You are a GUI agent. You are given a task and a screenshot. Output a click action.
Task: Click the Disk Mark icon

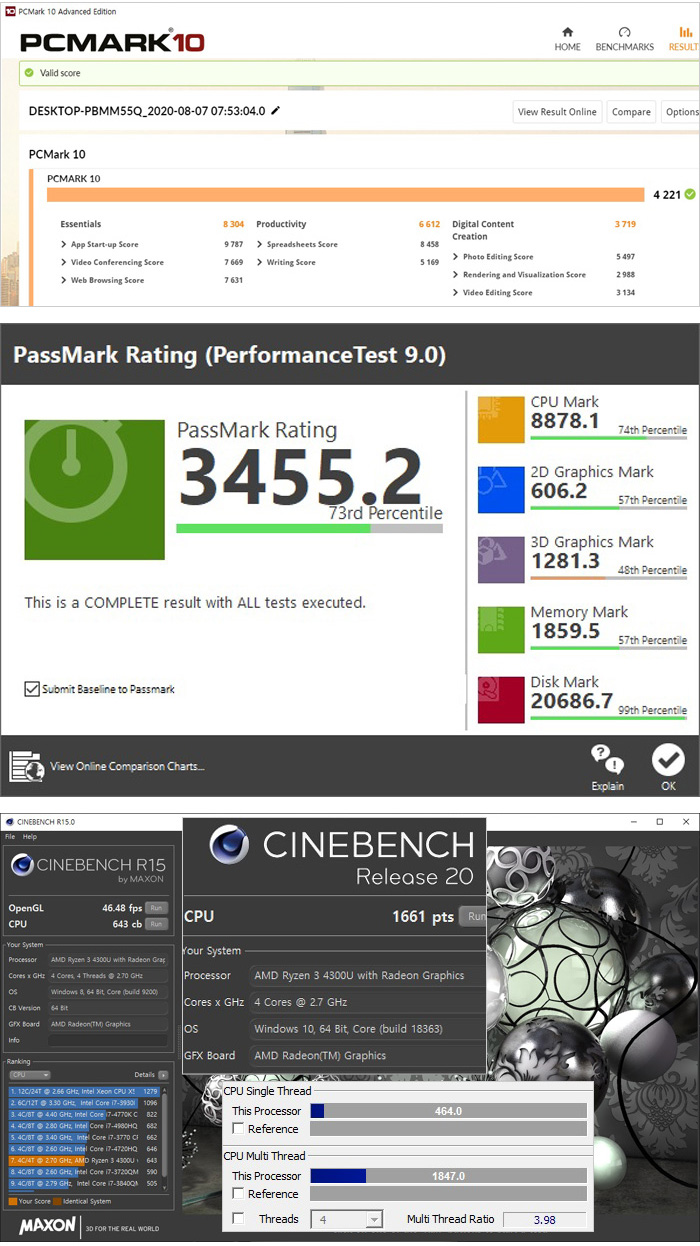pyautogui.click(x=501, y=699)
